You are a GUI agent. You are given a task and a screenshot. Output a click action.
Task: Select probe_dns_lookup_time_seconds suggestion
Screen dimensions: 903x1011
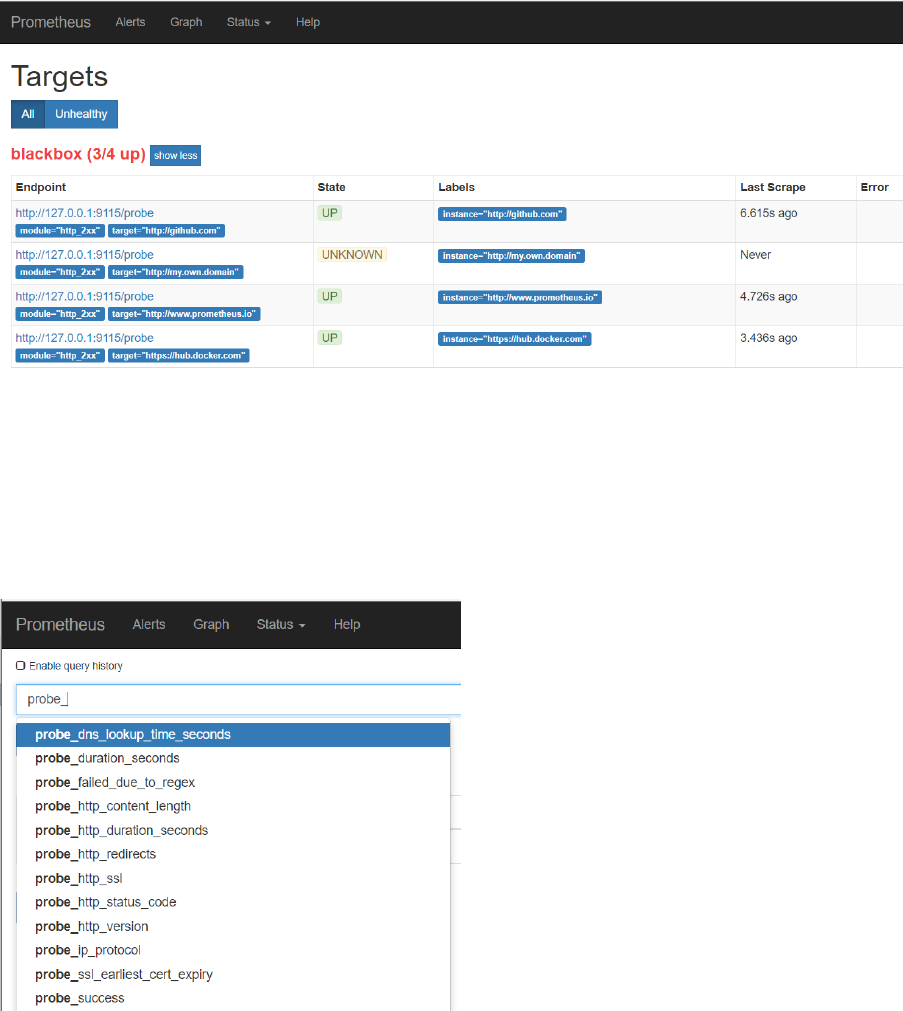click(233, 735)
